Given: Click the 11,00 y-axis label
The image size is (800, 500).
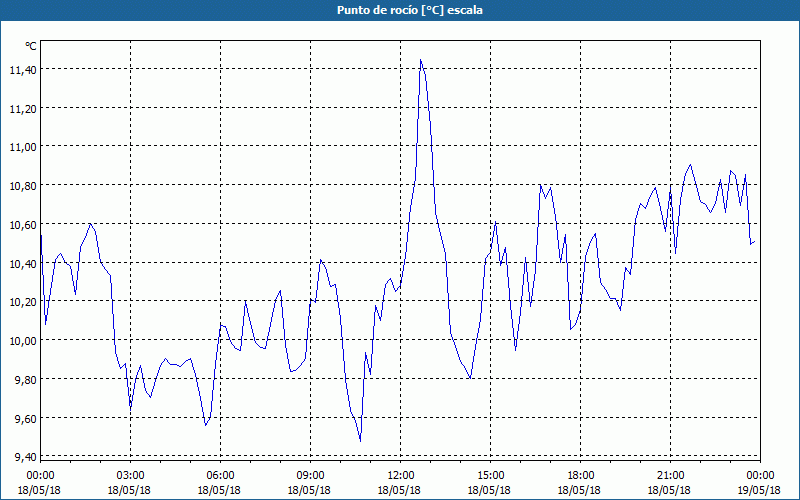Looking at the screenshot, I should click(23, 147).
